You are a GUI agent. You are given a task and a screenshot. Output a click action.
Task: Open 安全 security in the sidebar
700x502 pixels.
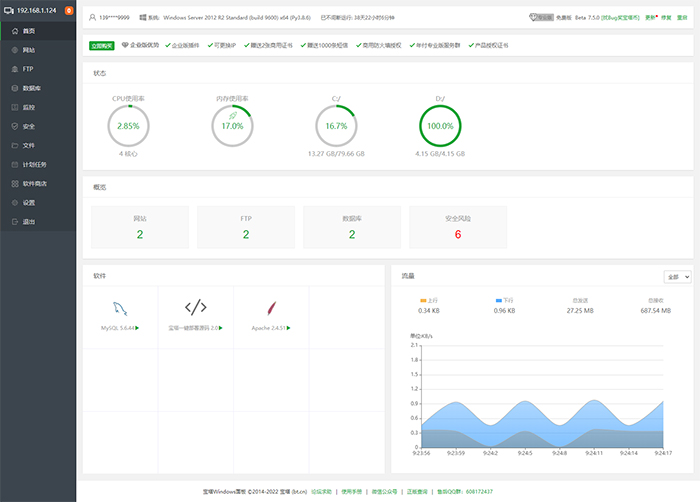[x=29, y=126]
